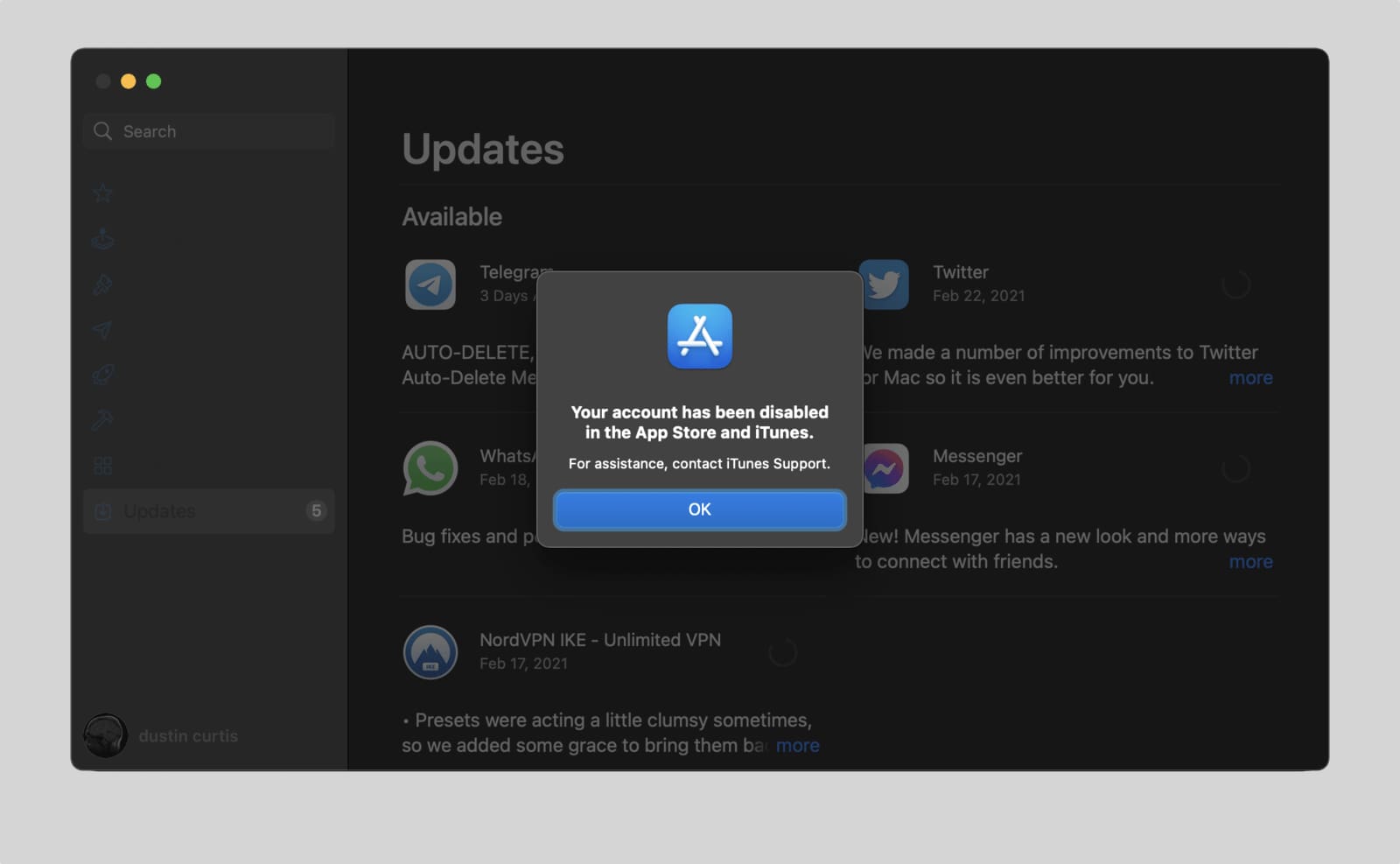Viewport: 1400px width, 864px height.
Task: Expand Twitter release notes with more
Action: tap(1250, 378)
